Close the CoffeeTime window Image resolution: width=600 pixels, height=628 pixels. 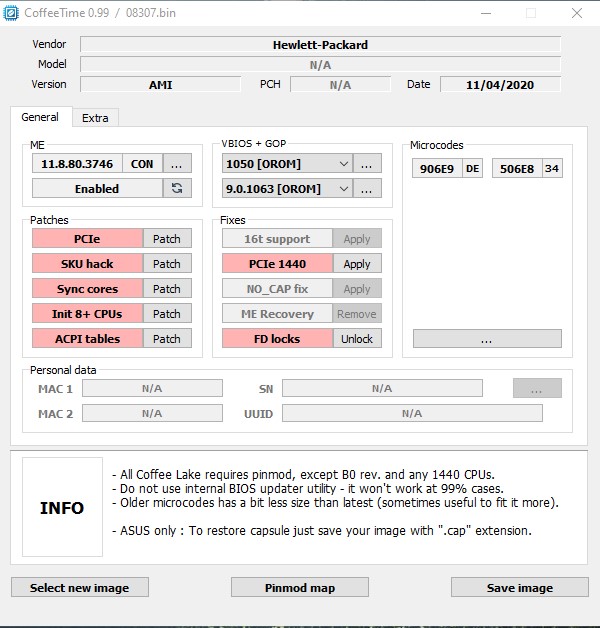coord(577,13)
